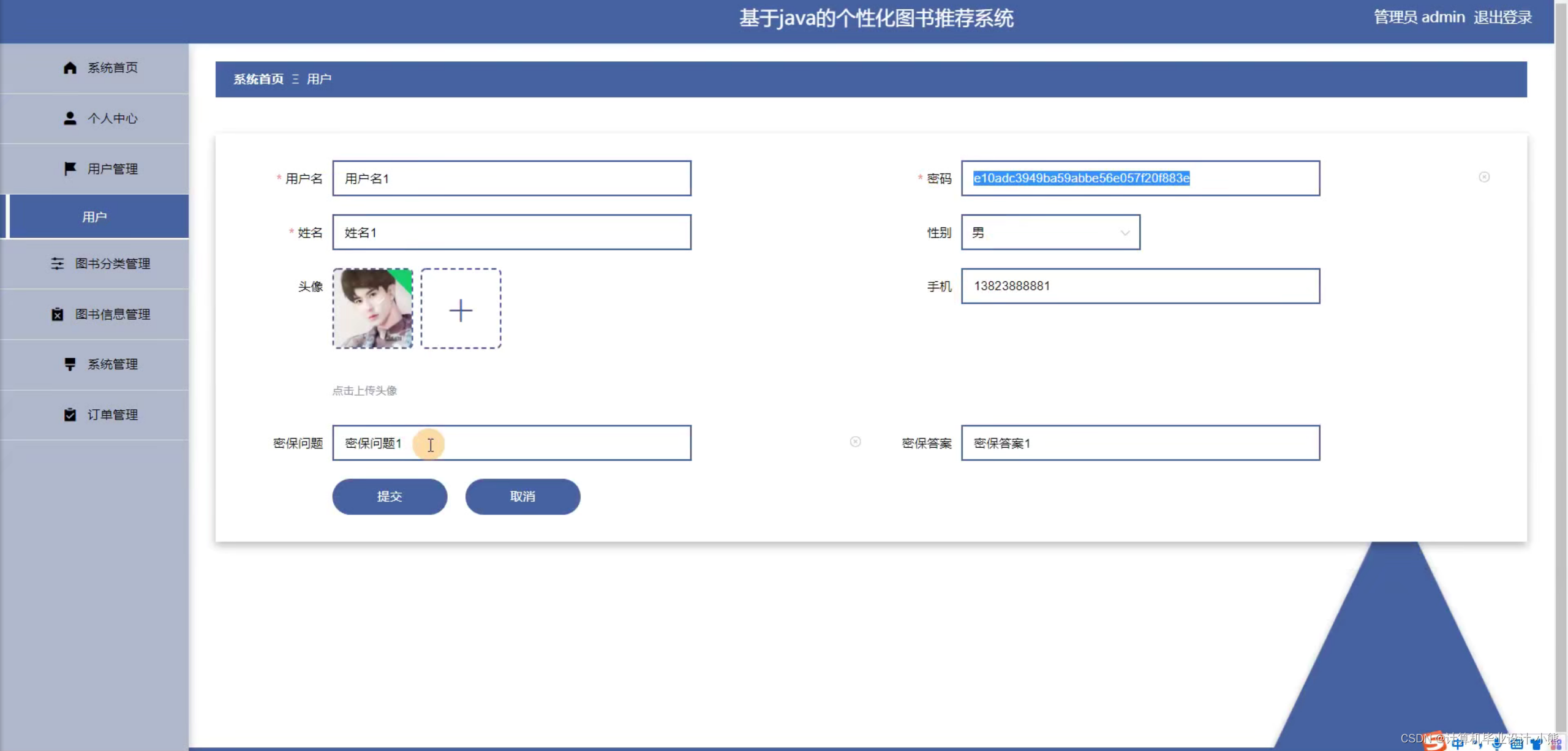
Task: Clear the password field with its X icon
Action: [1483, 177]
